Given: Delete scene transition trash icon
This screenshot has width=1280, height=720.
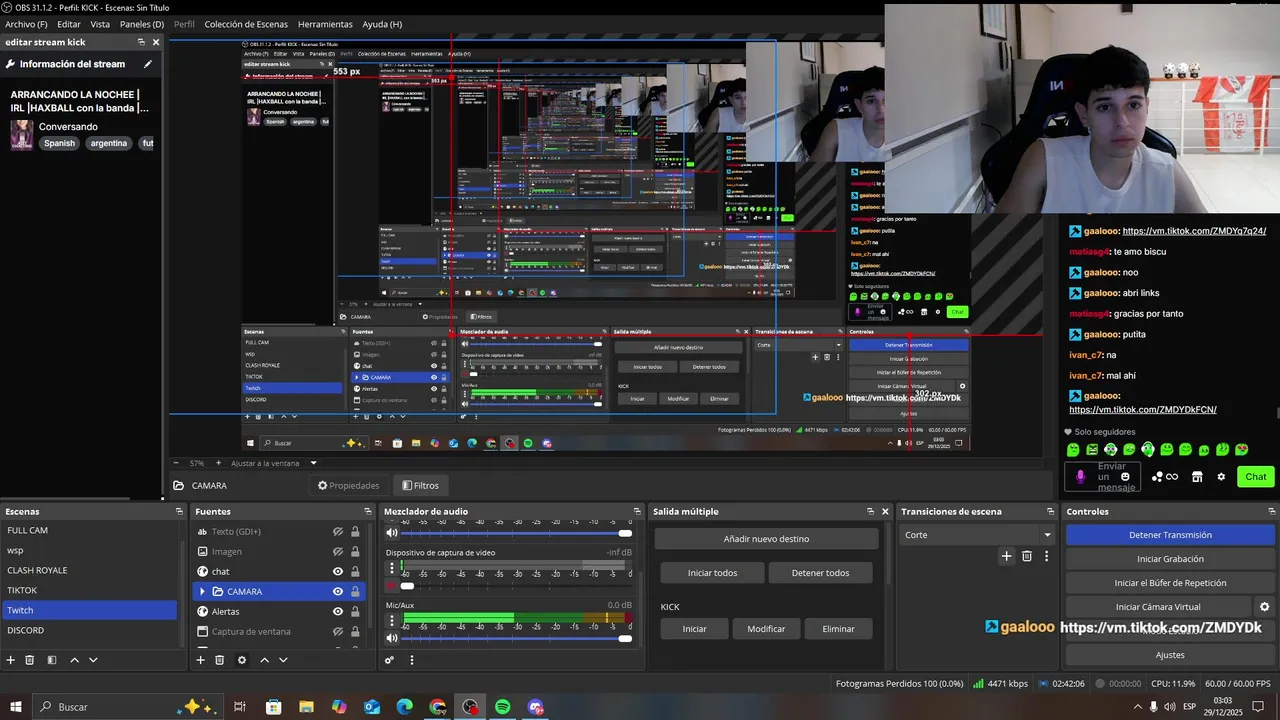Looking at the screenshot, I should [x=1026, y=556].
